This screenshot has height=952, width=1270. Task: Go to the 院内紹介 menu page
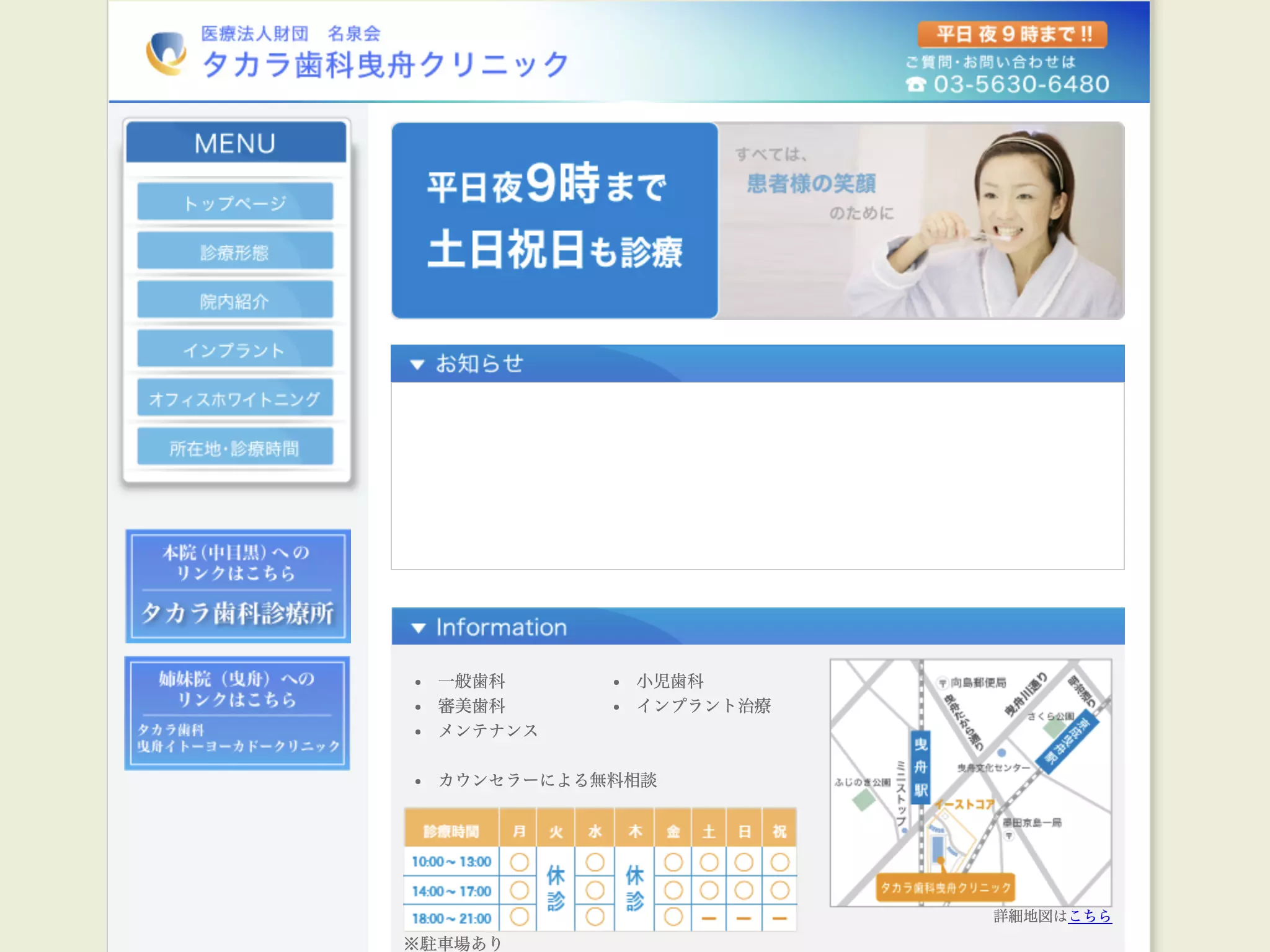pyautogui.click(x=235, y=300)
